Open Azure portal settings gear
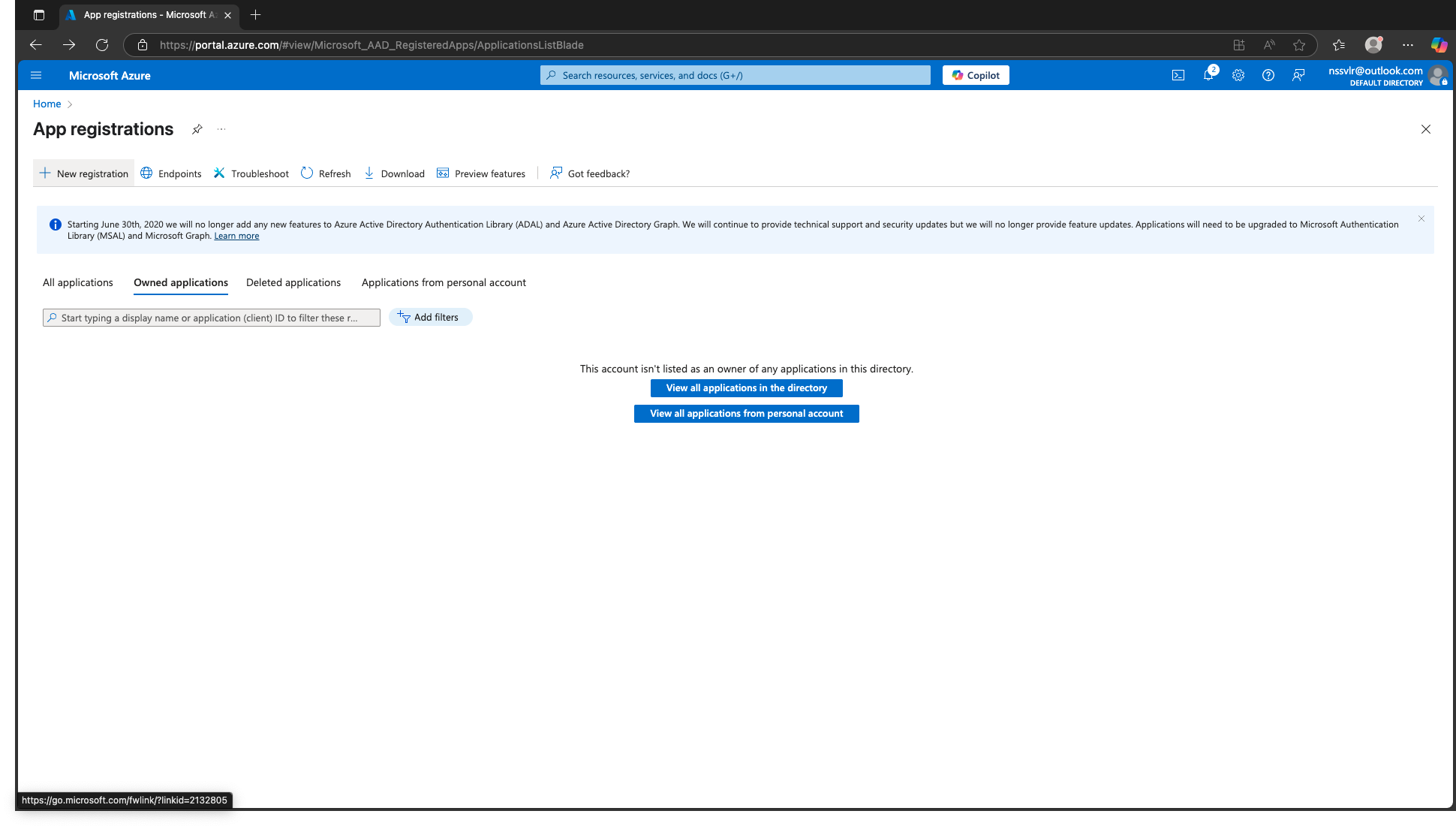This screenshot has height=829, width=1456. tap(1238, 75)
